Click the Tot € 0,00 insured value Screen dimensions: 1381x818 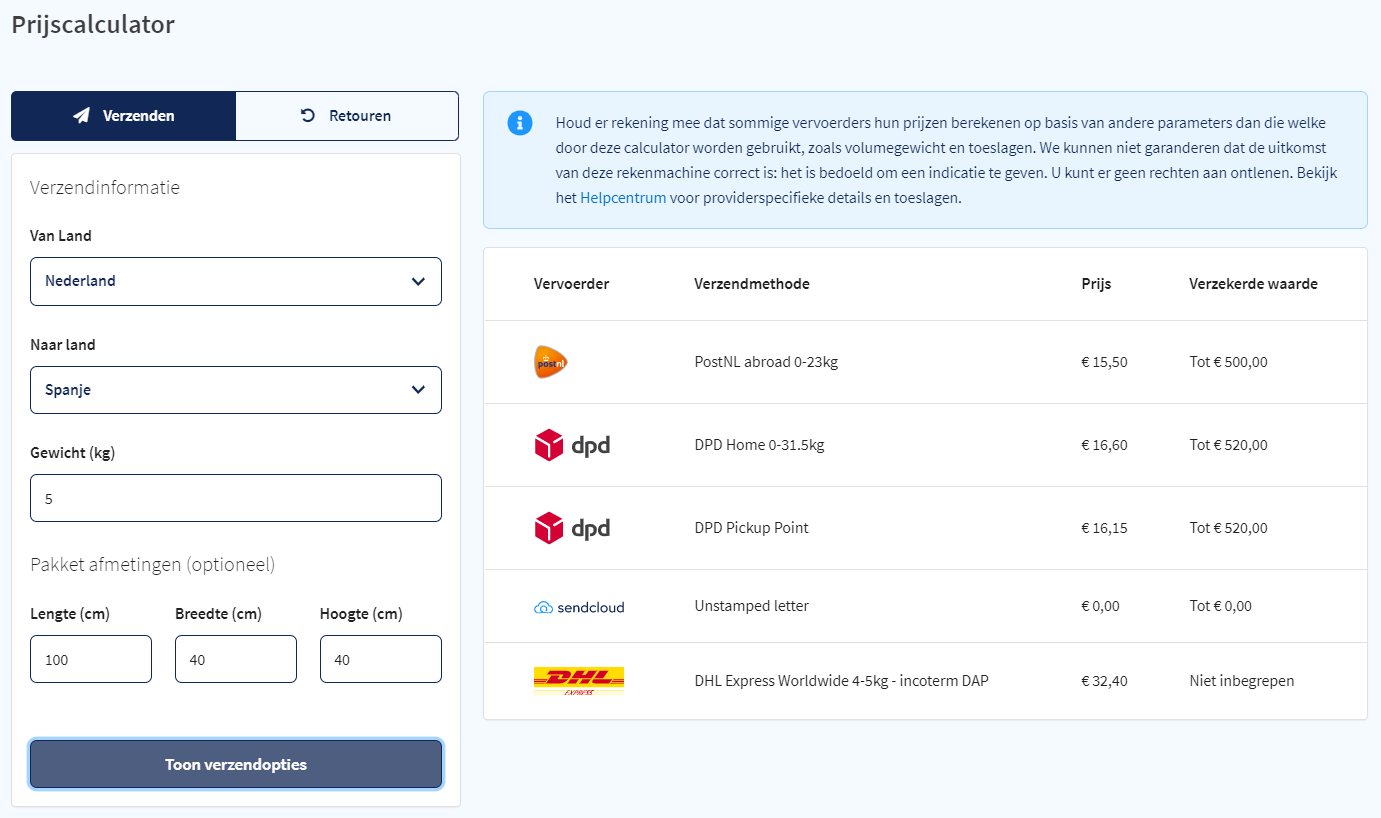click(1220, 606)
